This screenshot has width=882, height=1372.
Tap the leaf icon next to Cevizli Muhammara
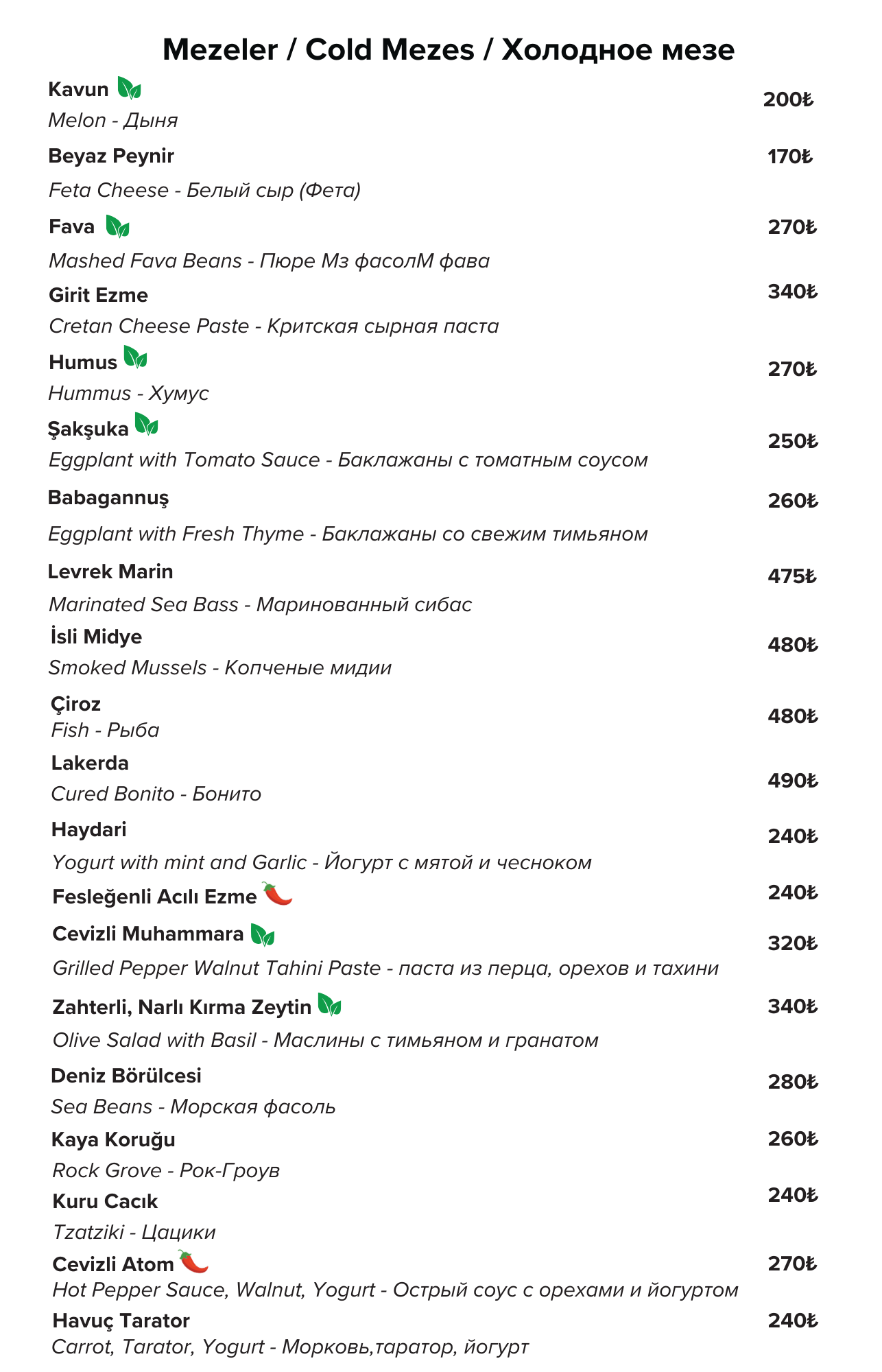(262, 934)
